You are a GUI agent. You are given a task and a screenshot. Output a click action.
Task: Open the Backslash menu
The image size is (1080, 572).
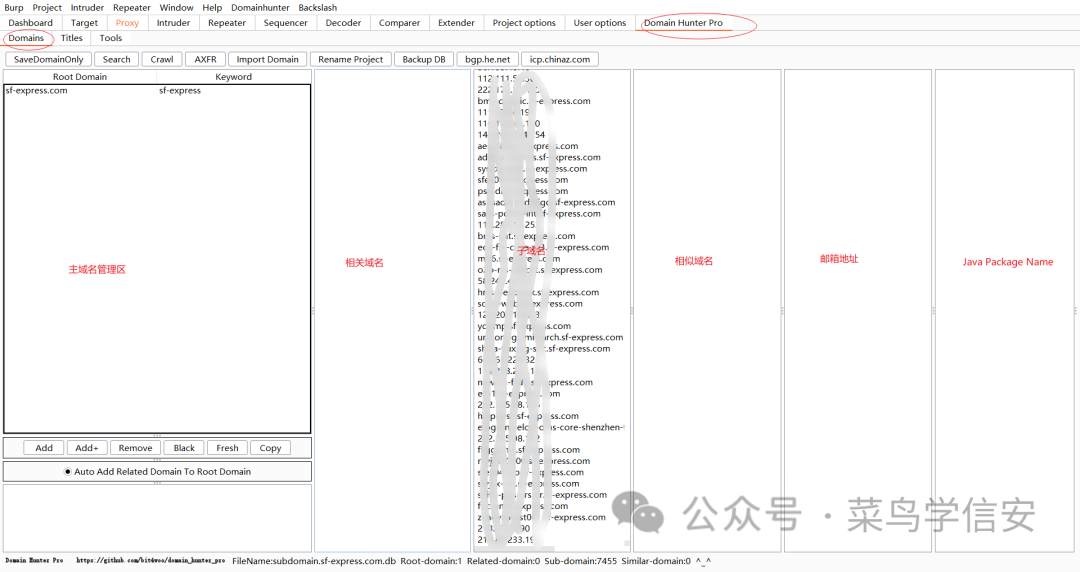pyautogui.click(x=318, y=8)
